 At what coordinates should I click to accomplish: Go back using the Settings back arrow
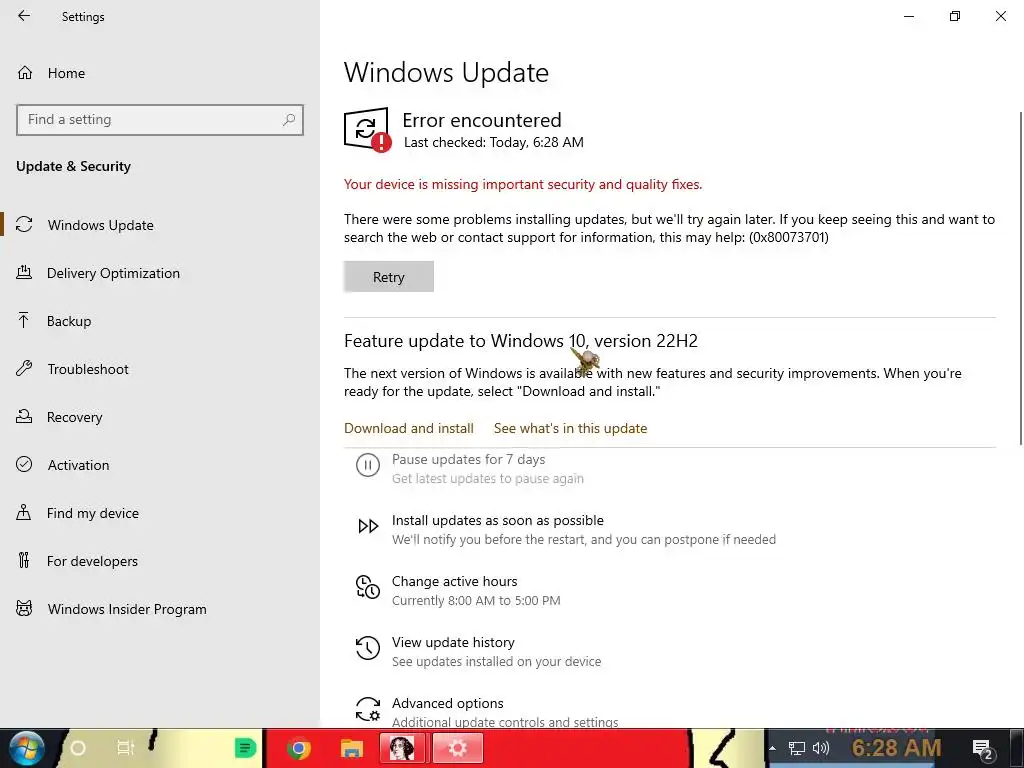point(24,16)
